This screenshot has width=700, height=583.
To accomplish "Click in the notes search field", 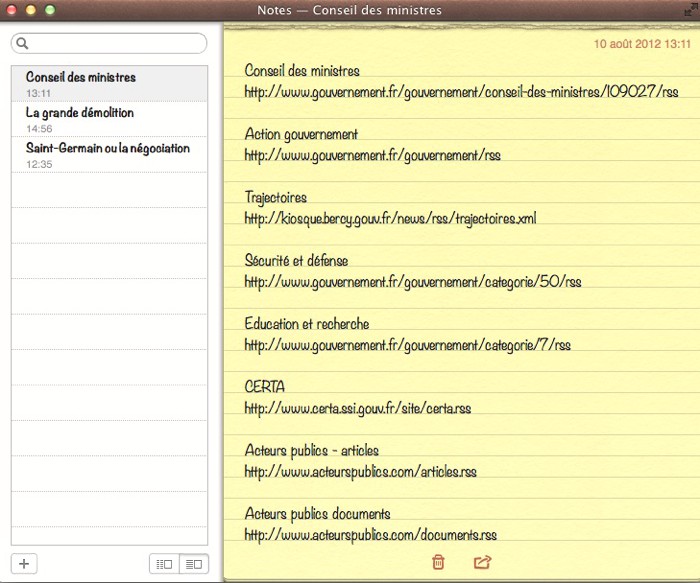I will click(x=115, y=44).
